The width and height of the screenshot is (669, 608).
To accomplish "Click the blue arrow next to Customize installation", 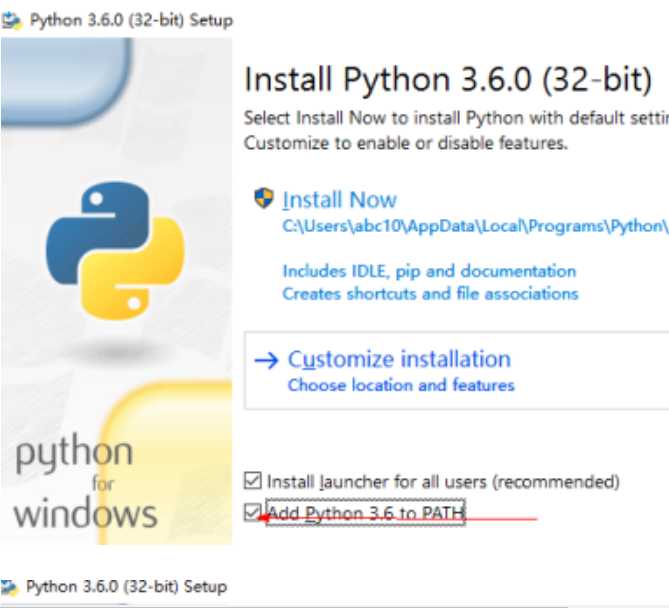I will (x=266, y=361).
